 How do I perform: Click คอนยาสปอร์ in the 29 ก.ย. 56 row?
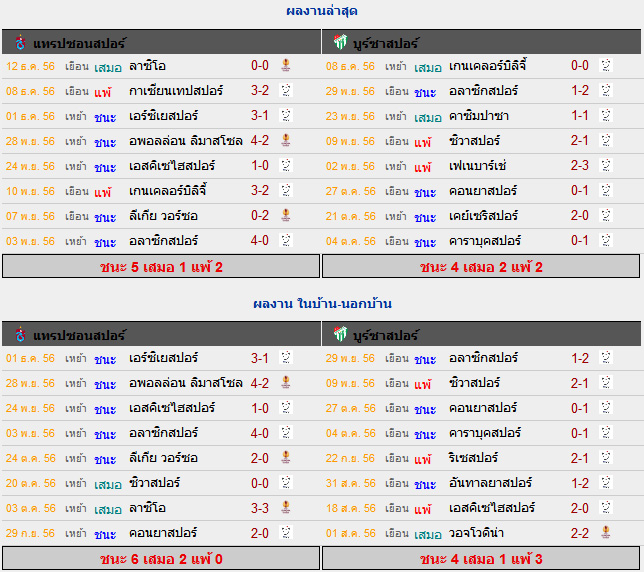click(163, 533)
